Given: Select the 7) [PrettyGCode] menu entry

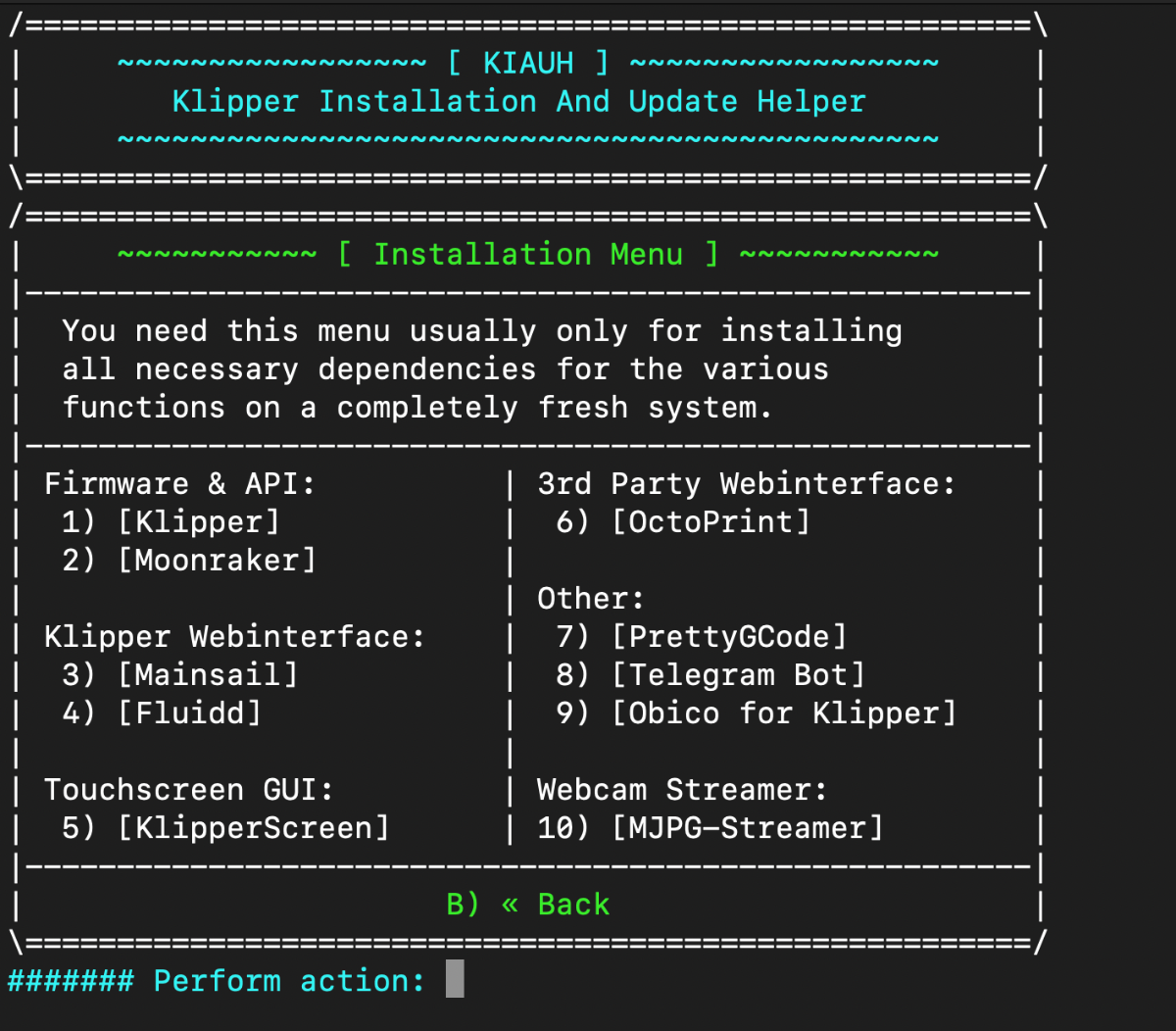Looking at the screenshot, I should coord(701,636).
